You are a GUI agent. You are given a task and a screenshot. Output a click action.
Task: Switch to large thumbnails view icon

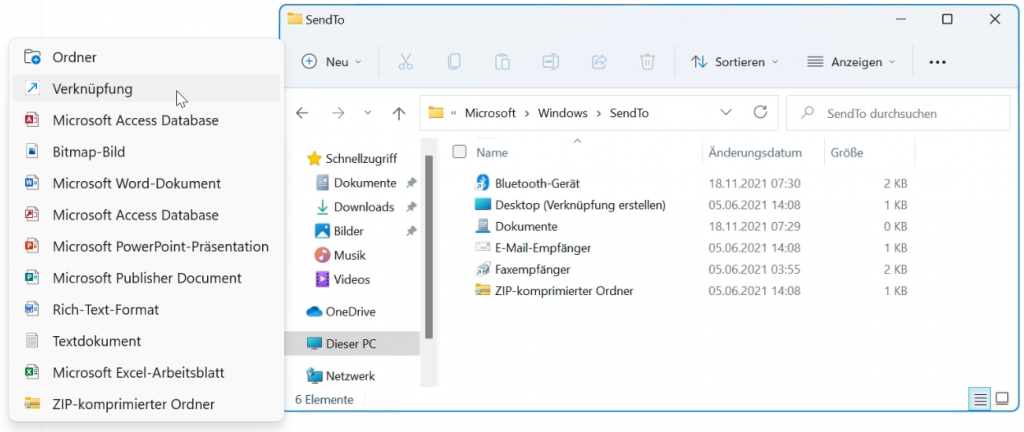coord(1002,399)
